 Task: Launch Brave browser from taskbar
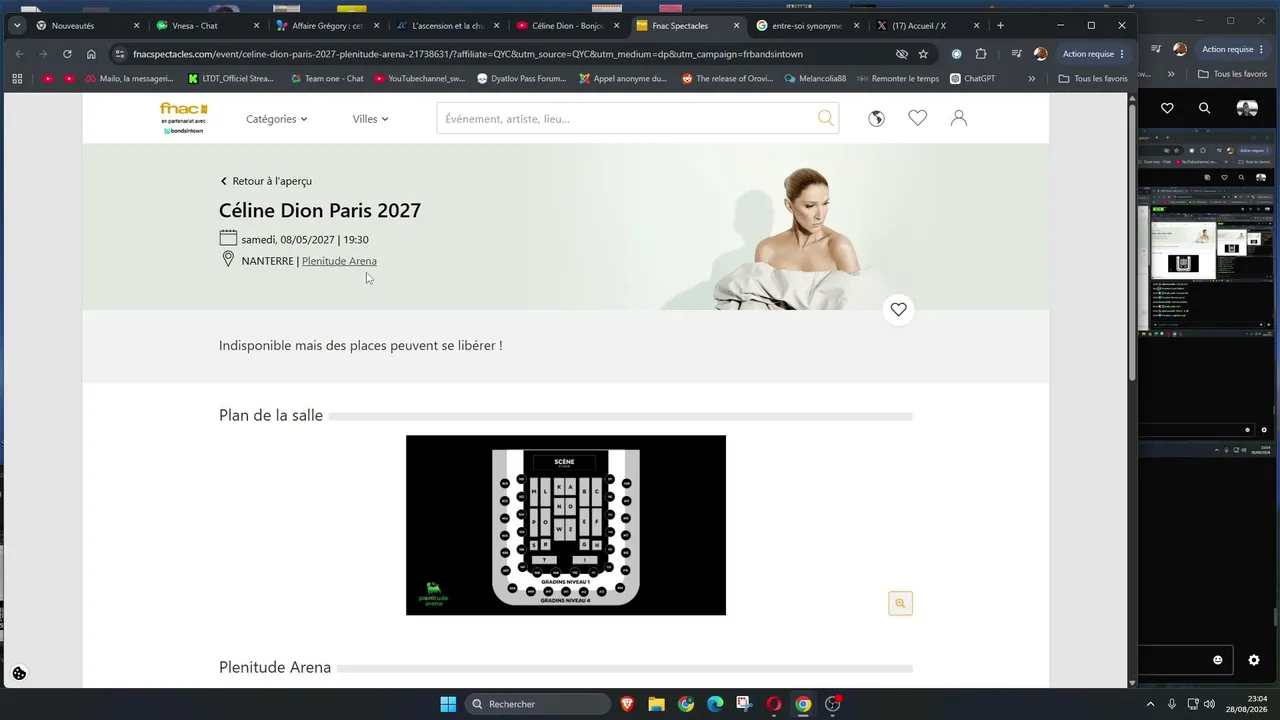pyautogui.click(x=627, y=704)
